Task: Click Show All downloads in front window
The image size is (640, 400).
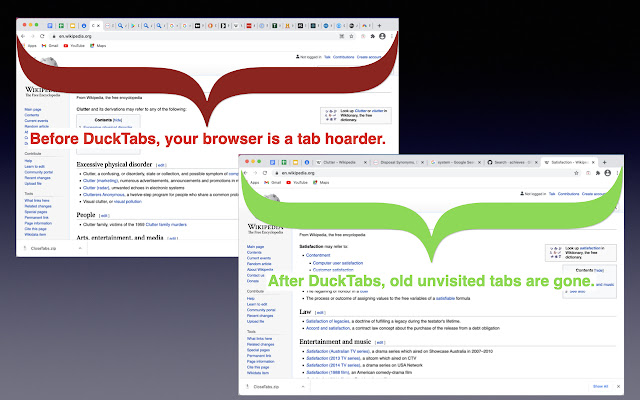Action: click(600, 386)
